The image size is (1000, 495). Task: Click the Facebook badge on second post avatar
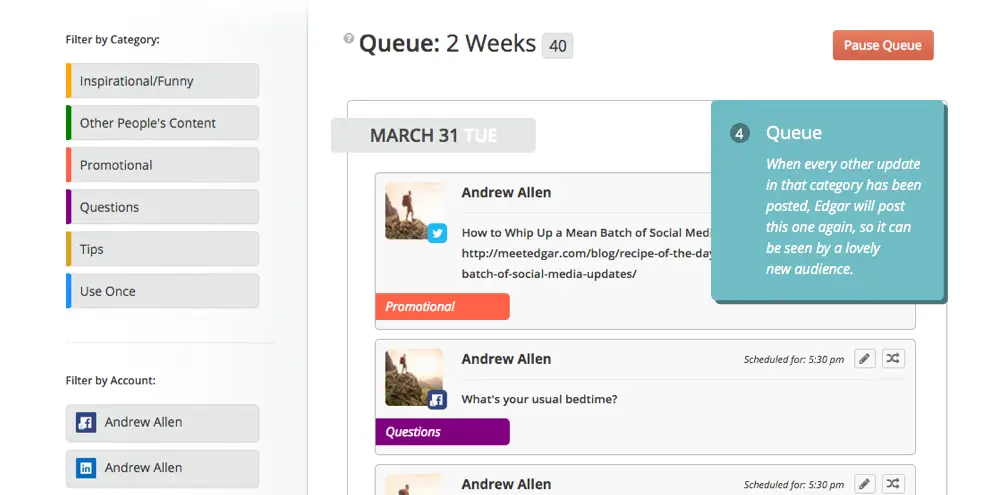coord(437,400)
